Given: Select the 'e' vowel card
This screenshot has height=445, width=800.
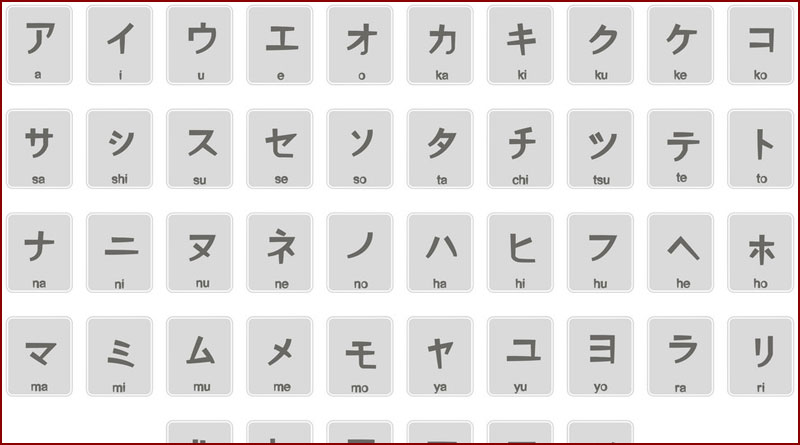Looking at the screenshot, I should pyautogui.click(x=280, y=45).
